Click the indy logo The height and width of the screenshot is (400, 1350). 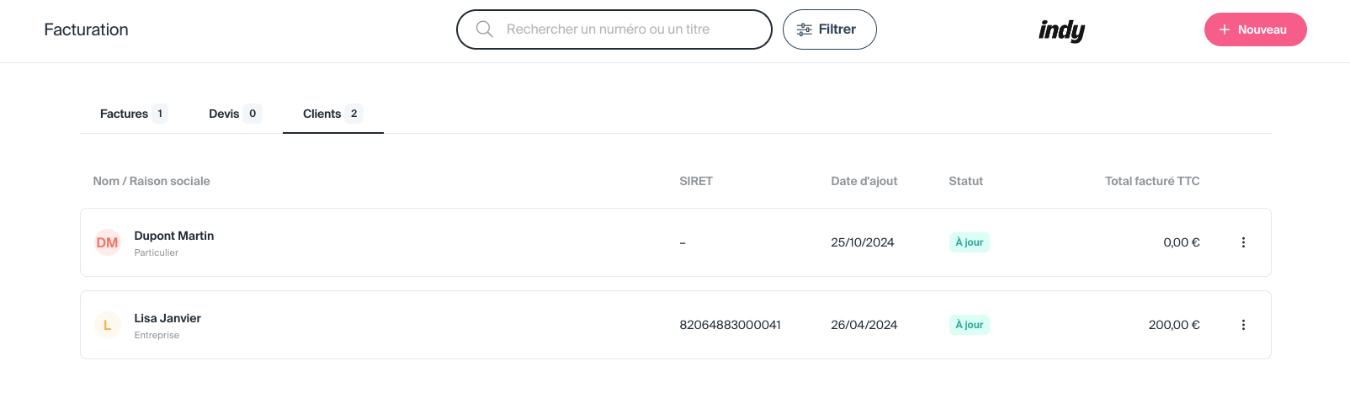pos(1061,31)
